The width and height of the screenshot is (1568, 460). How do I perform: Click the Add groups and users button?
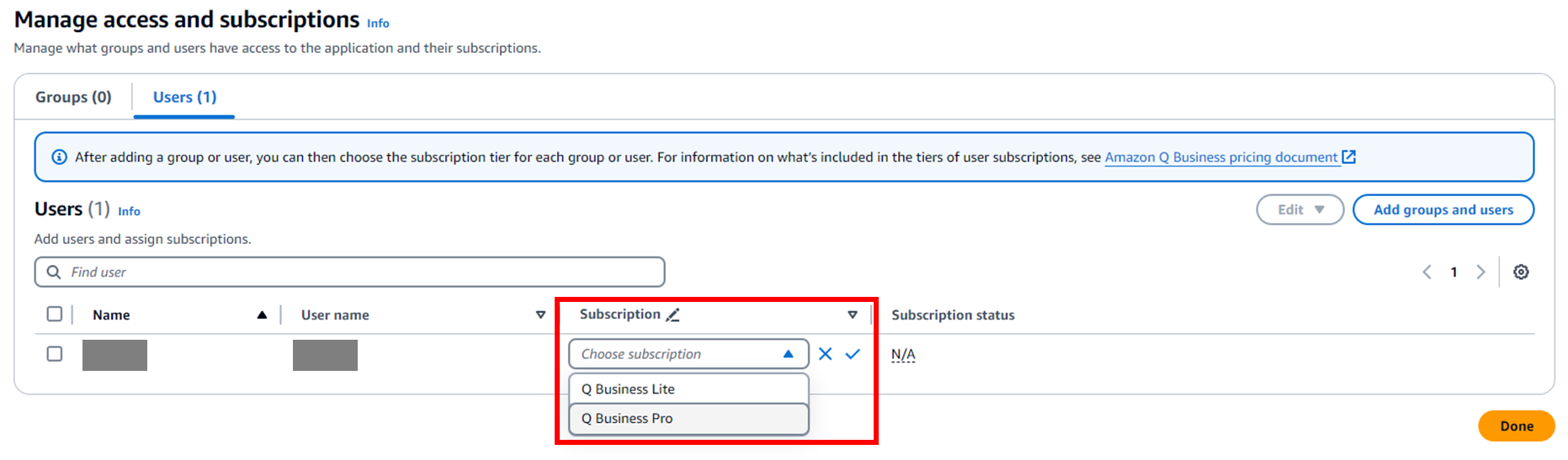click(1443, 209)
